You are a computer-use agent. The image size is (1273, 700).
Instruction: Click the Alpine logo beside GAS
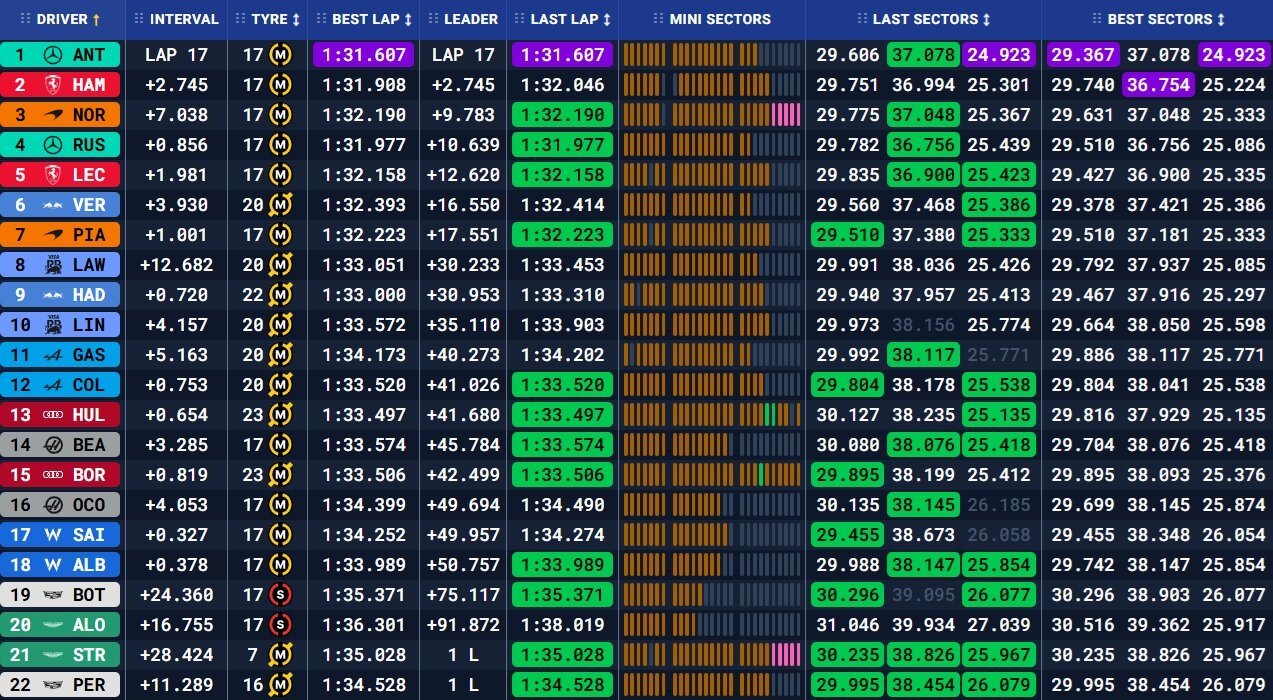(x=55, y=355)
